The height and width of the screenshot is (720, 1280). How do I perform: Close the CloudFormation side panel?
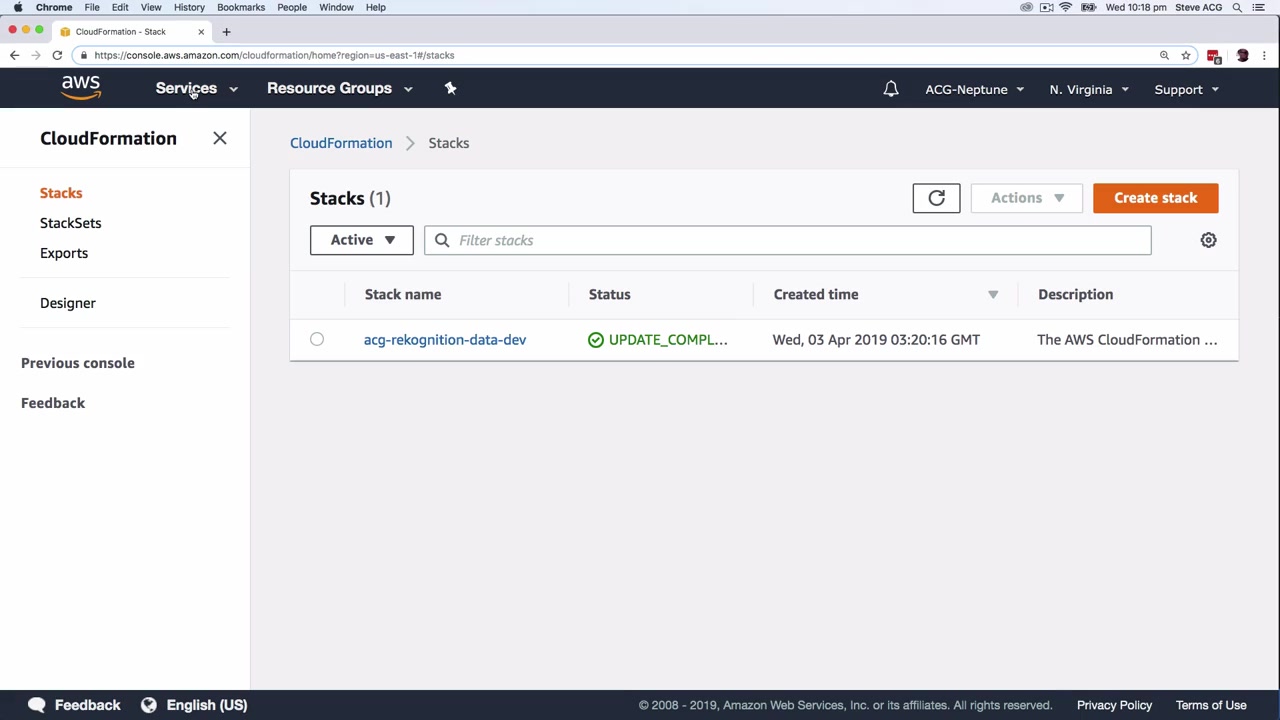tap(220, 138)
